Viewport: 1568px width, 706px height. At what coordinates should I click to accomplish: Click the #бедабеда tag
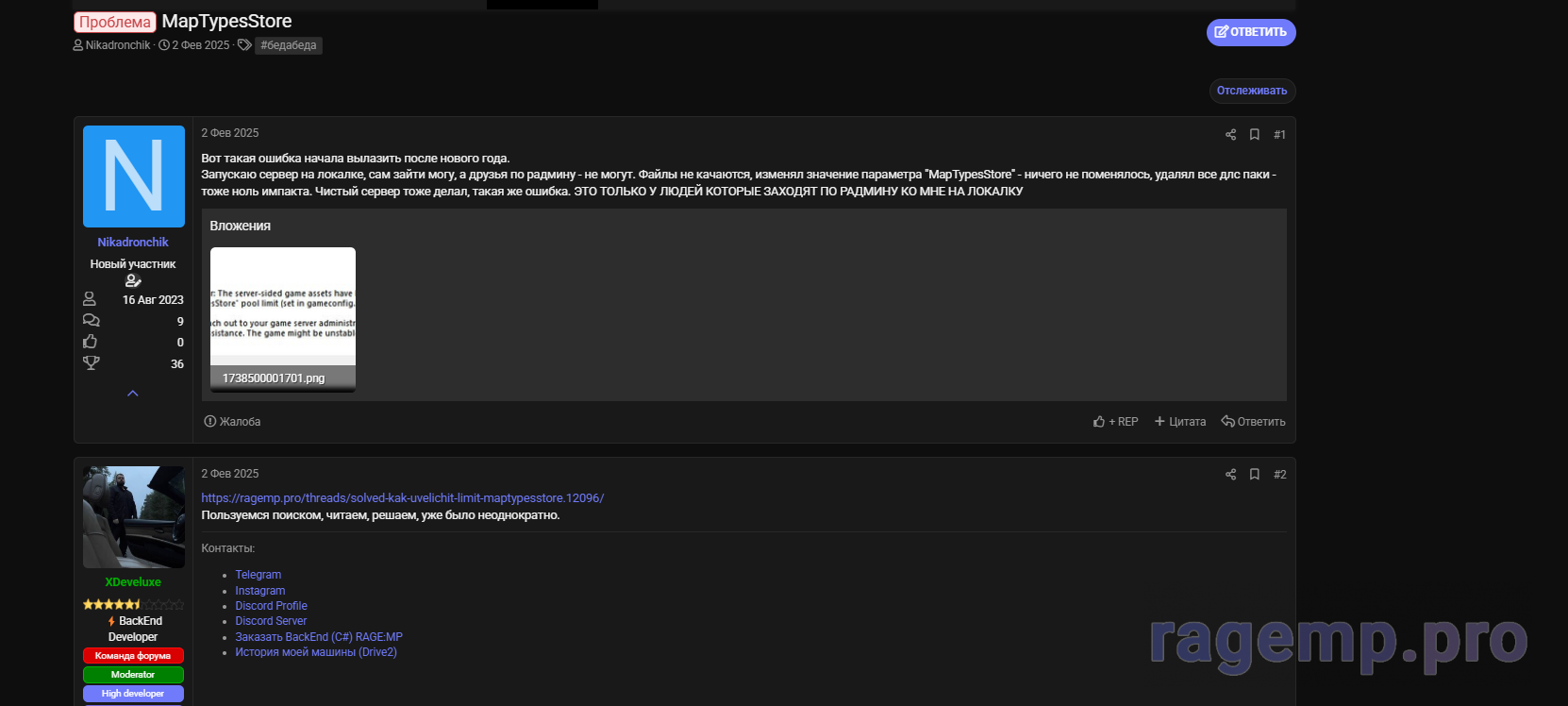(x=289, y=45)
